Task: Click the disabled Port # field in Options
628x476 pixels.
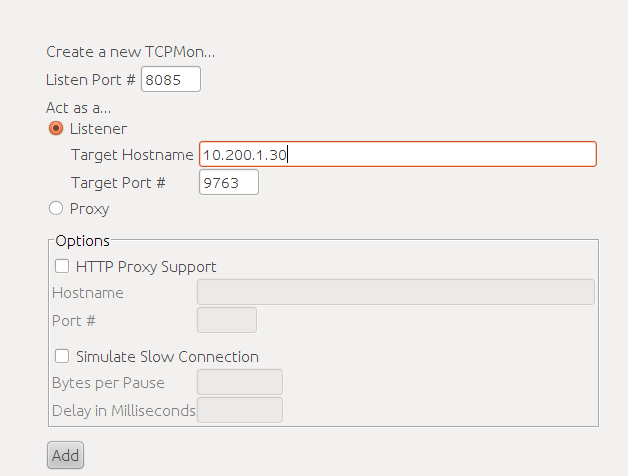Action: point(227,320)
